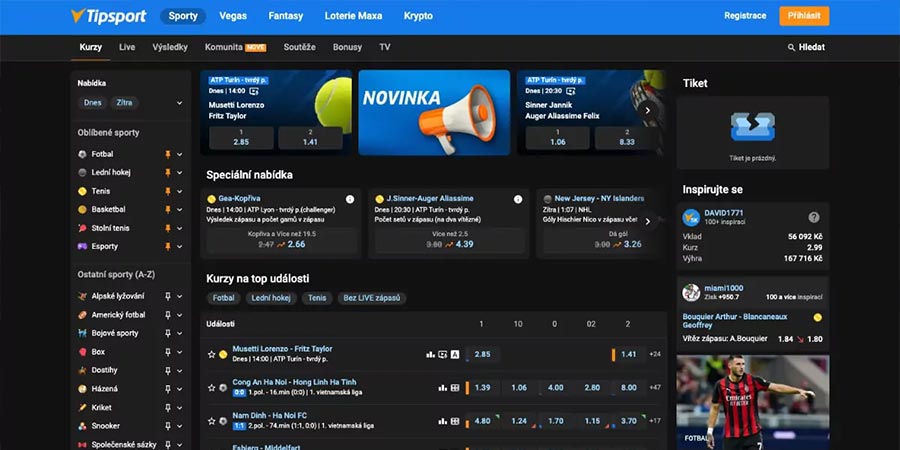Open the search magnifier Hledat
The width and height of the screenshot is (900, 450).
[x=806, y=47]
